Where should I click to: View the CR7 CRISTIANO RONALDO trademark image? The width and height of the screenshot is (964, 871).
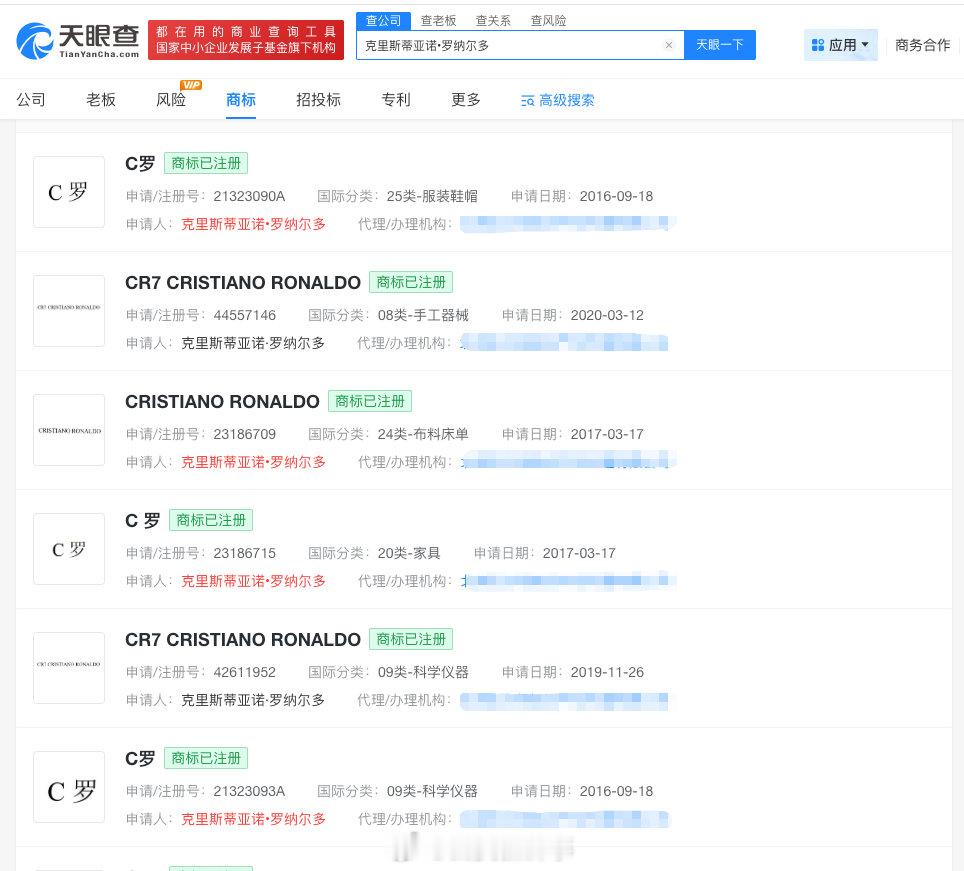68,310
